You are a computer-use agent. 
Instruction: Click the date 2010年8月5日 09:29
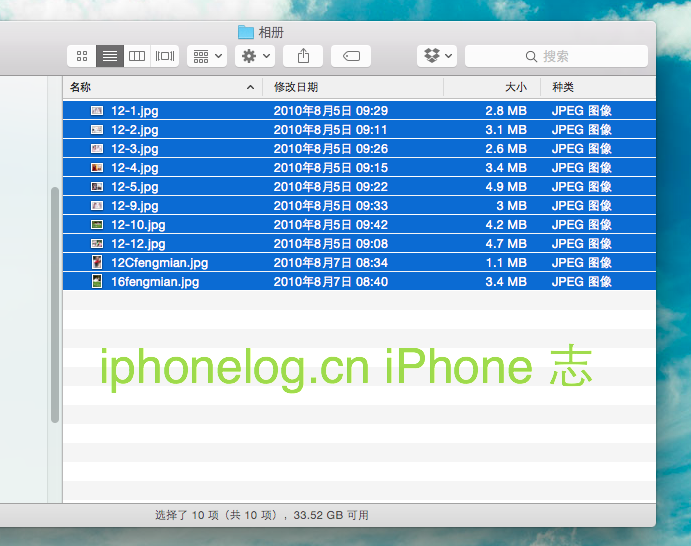point(331,111)
